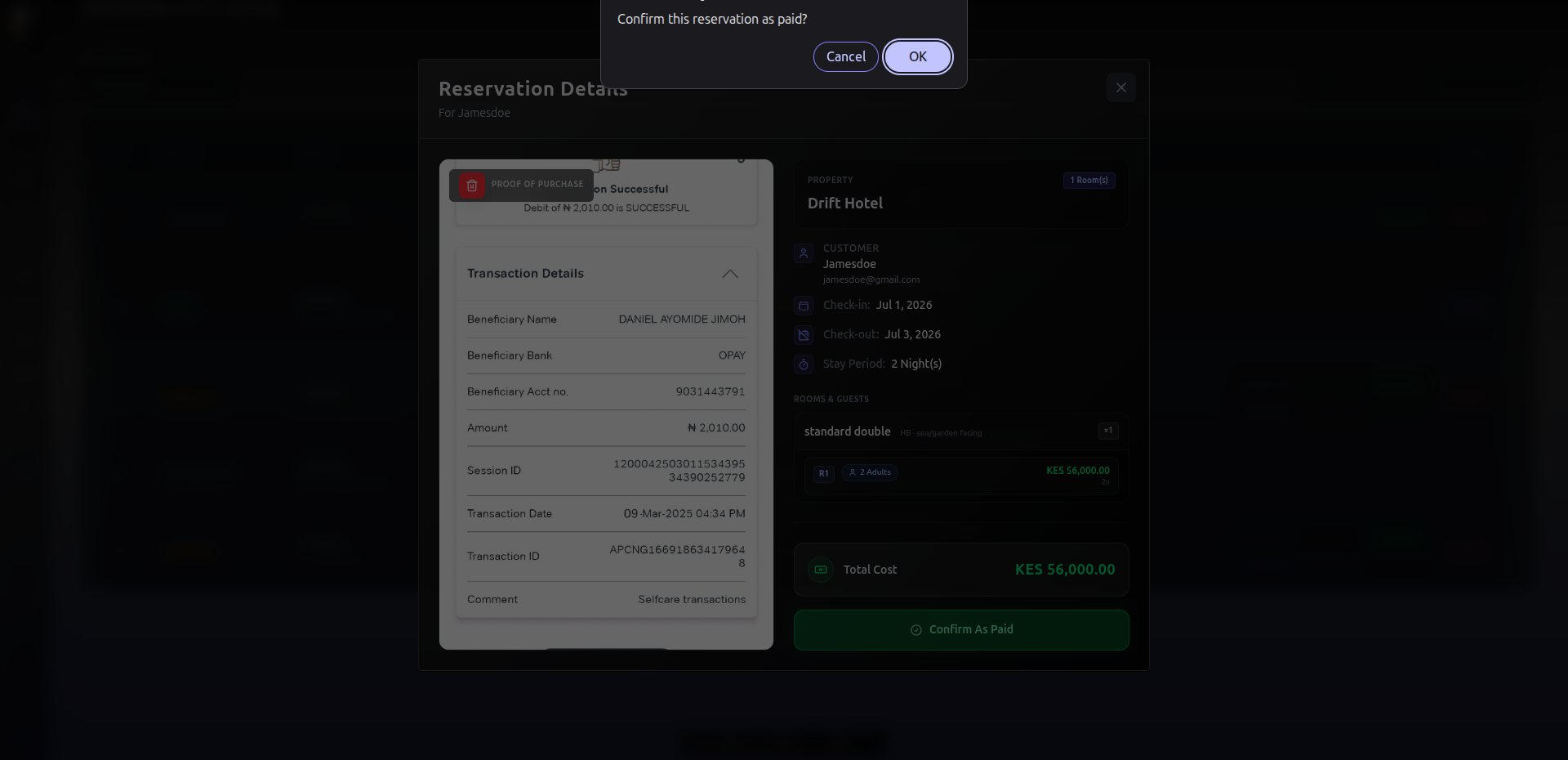
Task: Select the Selfcare transactions comment
Action: (692, 600)
